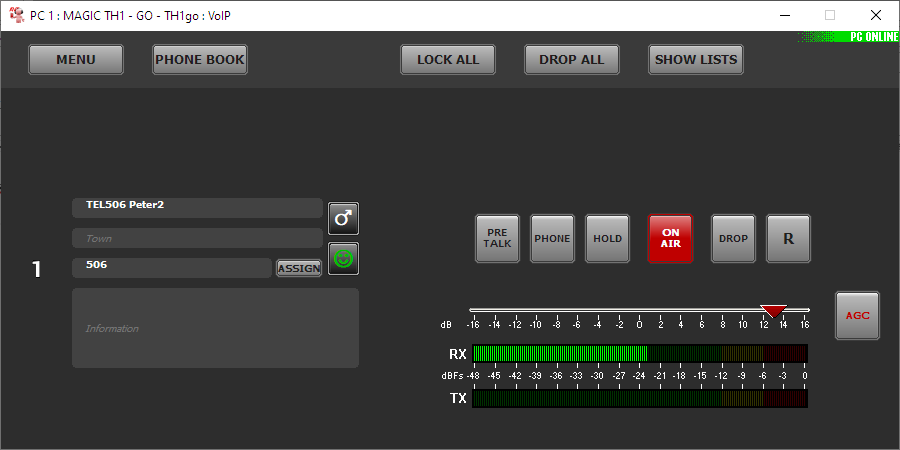
Task: Click the green smiley face icon
Action: click(x=343, y=259)
